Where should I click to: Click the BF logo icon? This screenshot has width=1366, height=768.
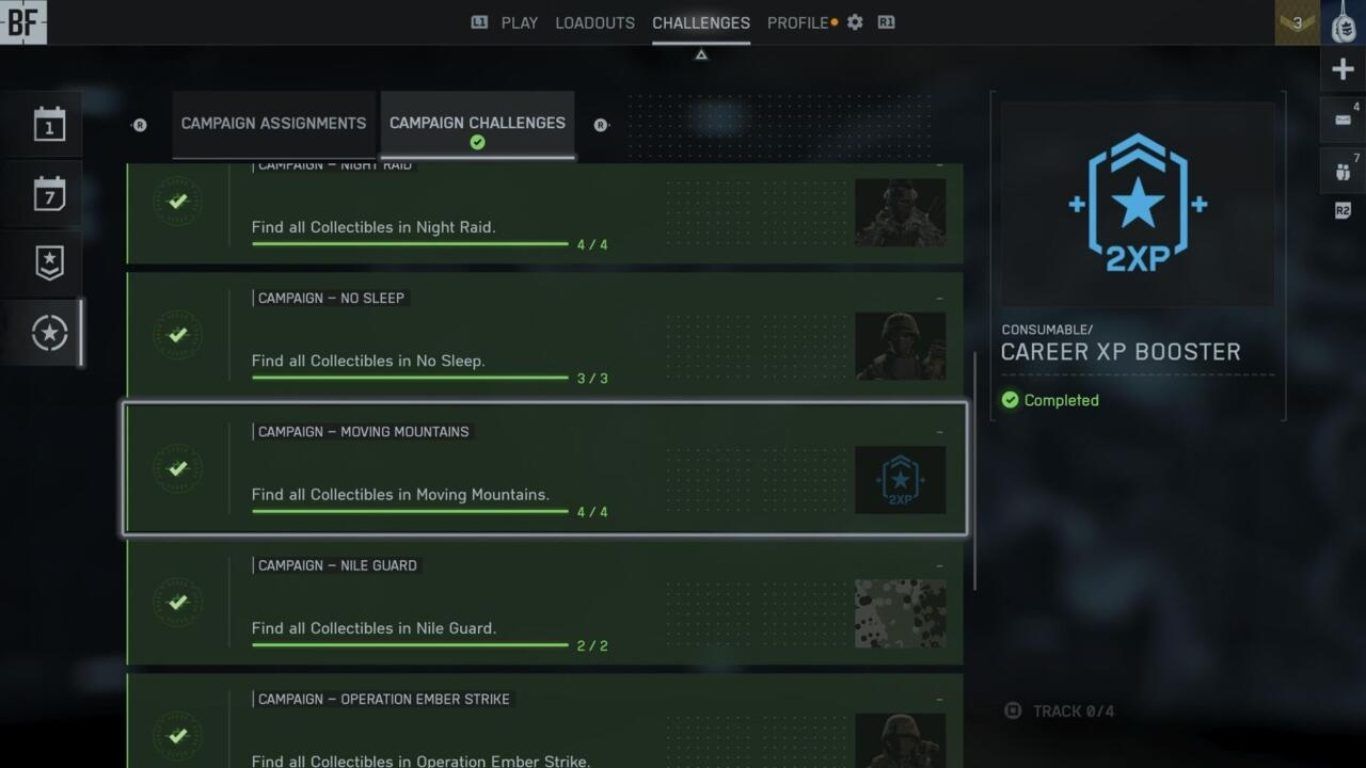click(23, 22)
